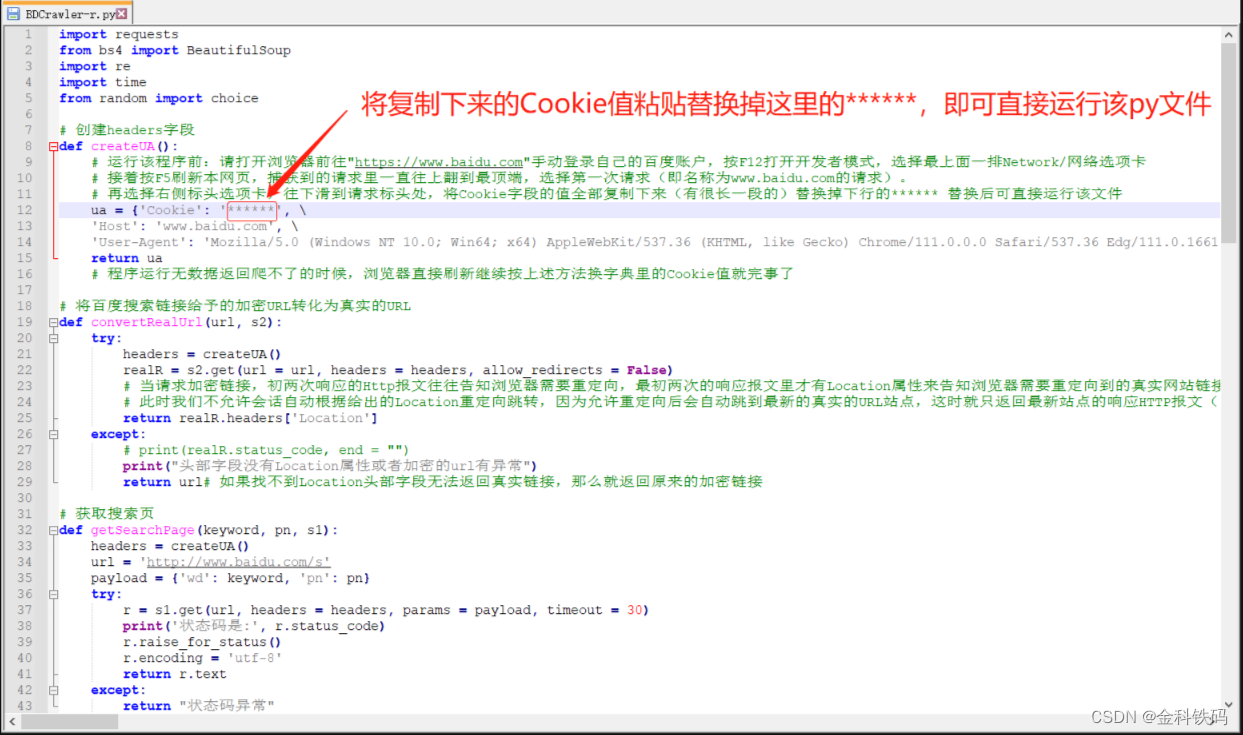
Task: Click the 'createUA' function name on line 8
Action: [x=123, y=146]
